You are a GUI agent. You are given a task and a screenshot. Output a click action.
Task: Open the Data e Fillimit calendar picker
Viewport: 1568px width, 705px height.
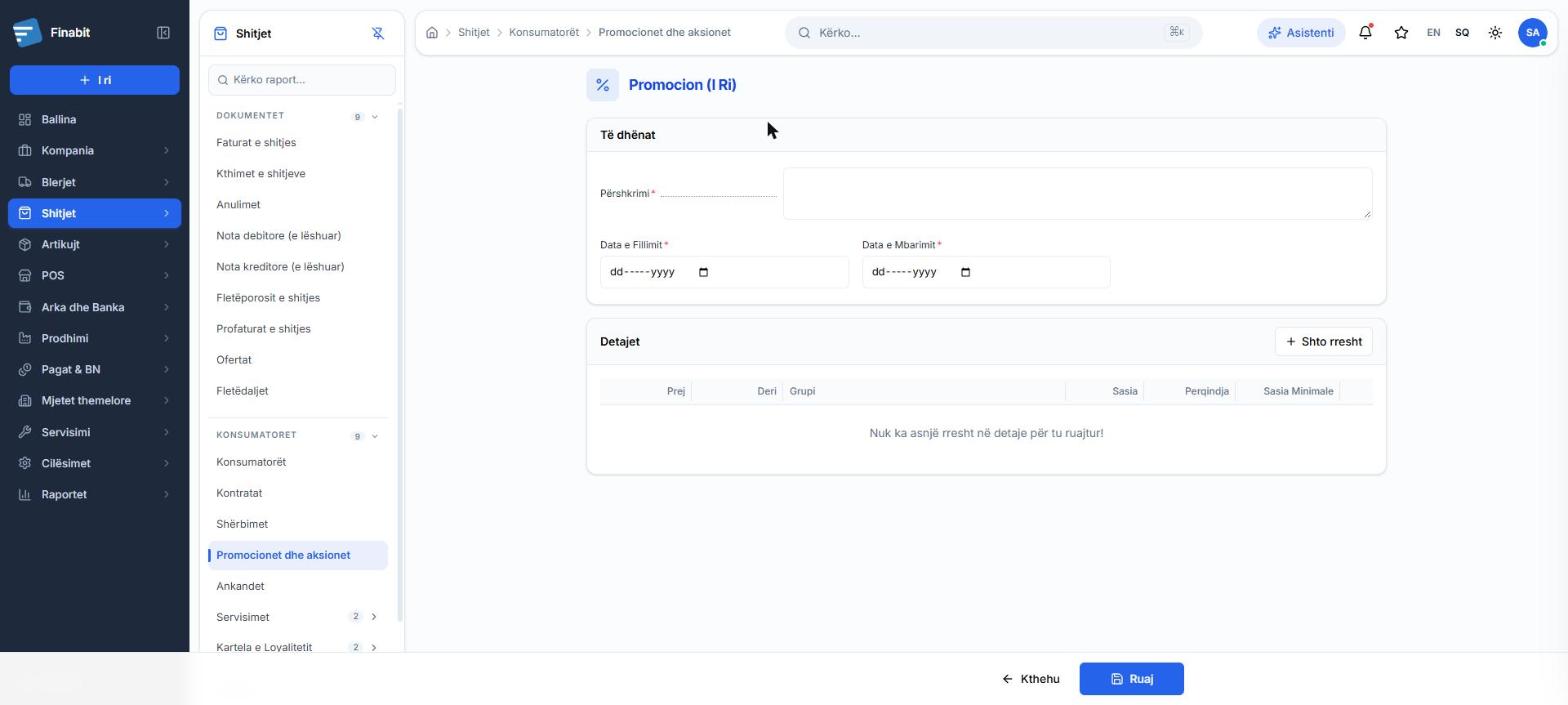coord(703,272)
